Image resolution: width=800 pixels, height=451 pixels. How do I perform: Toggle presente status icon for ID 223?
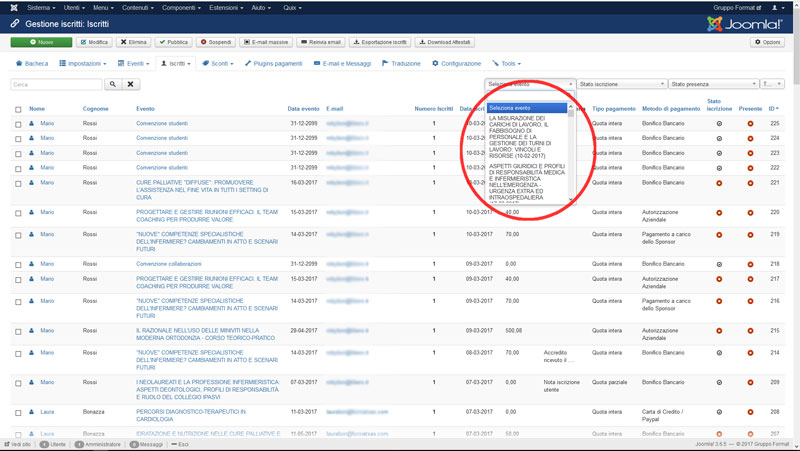[x=751, y=153]
